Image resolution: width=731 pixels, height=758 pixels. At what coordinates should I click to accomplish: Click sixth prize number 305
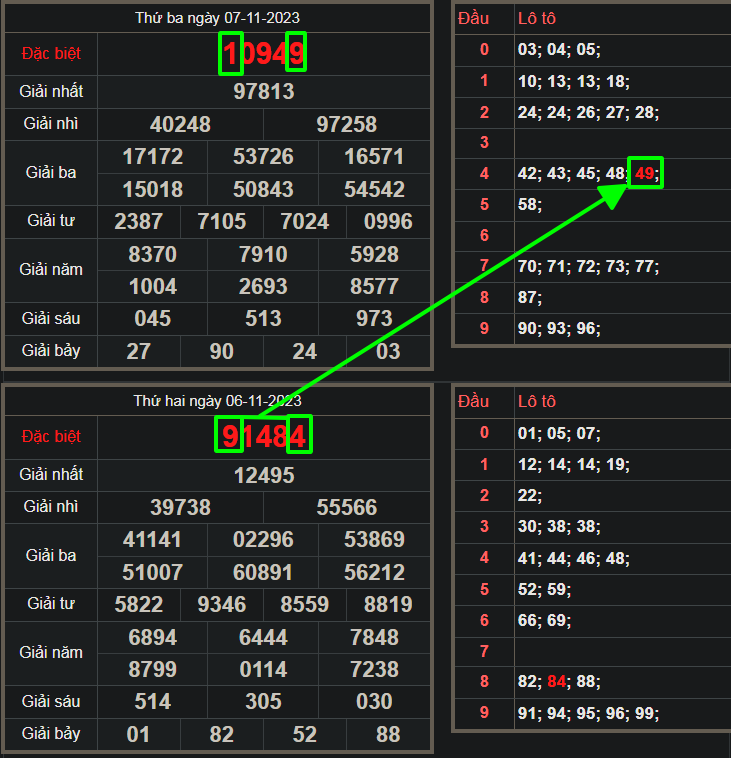263,702
